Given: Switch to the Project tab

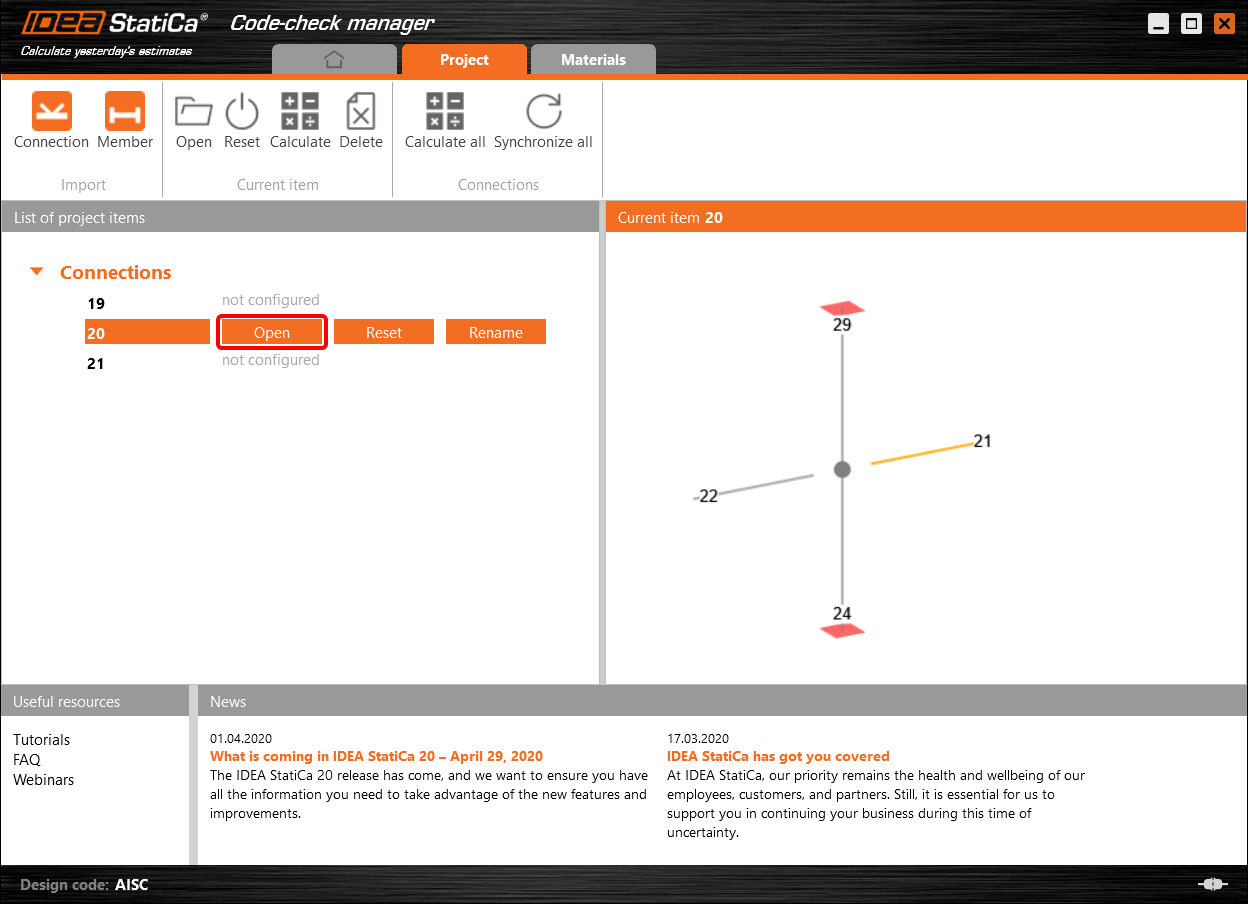Looking at the screenshot, I should pos(464,60).
